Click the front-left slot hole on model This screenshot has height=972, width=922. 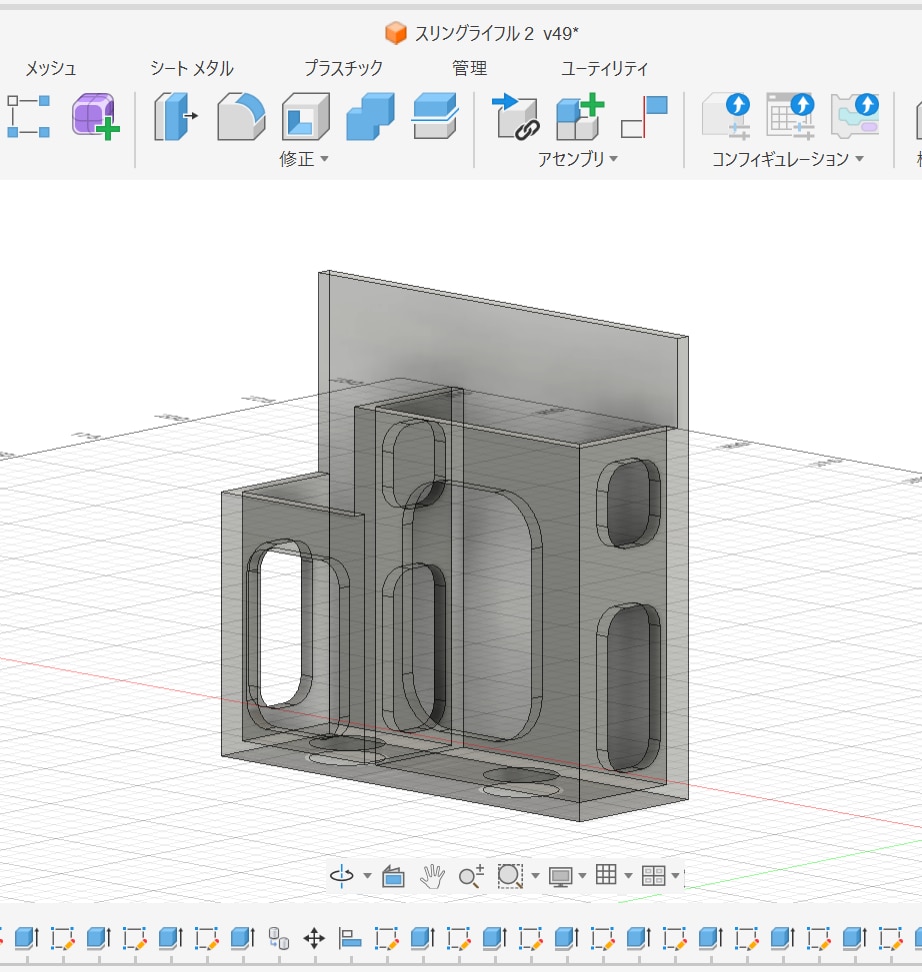(x=283, y=626)
